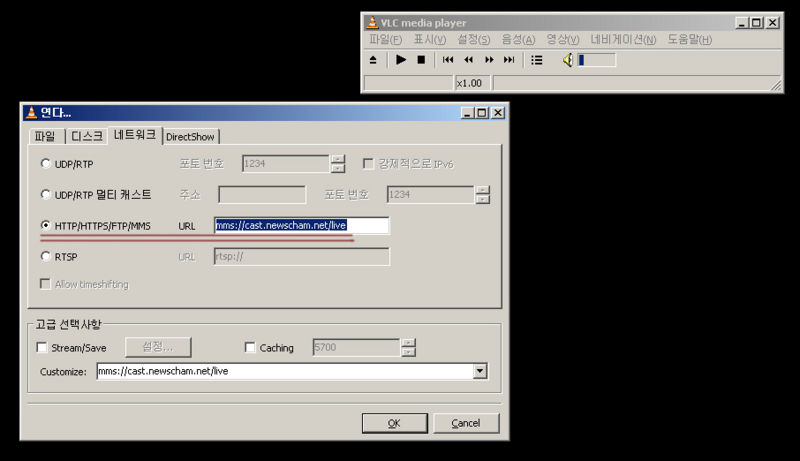
Task: Skip to previous track in VLC
Action: click(448, 60)
